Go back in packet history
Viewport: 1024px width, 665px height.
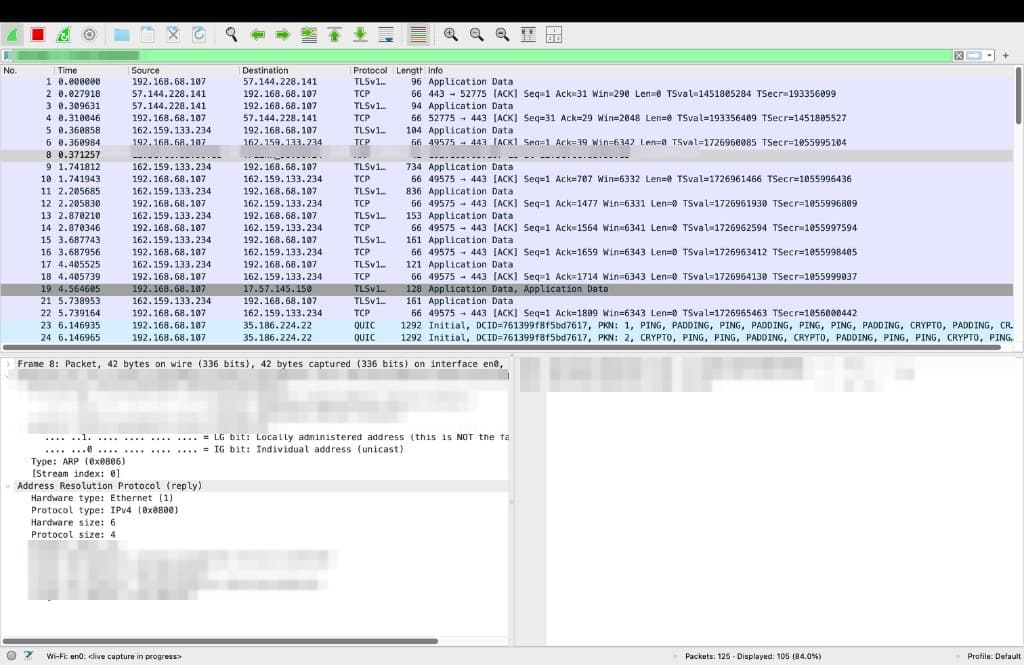coord(257,35)
